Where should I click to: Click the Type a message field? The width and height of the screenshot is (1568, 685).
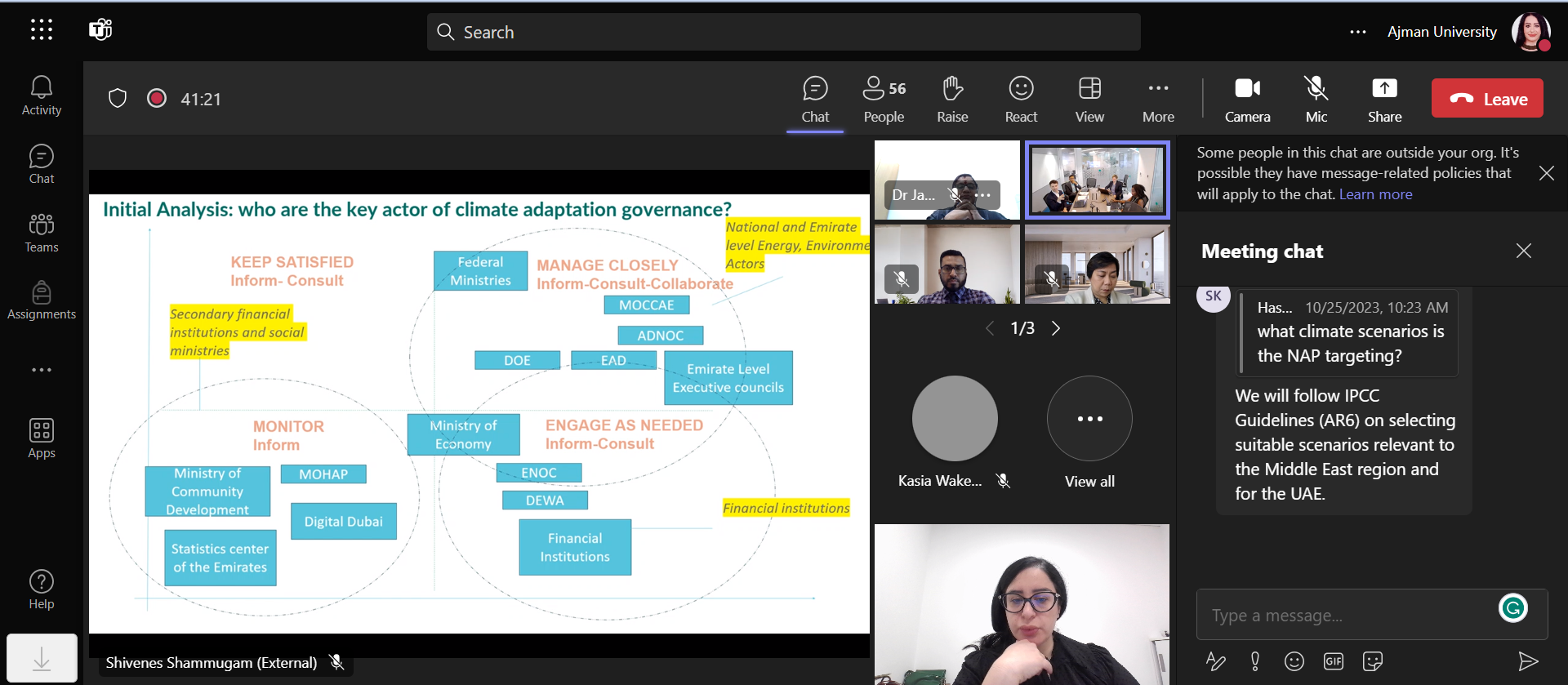click(1347, 616)
